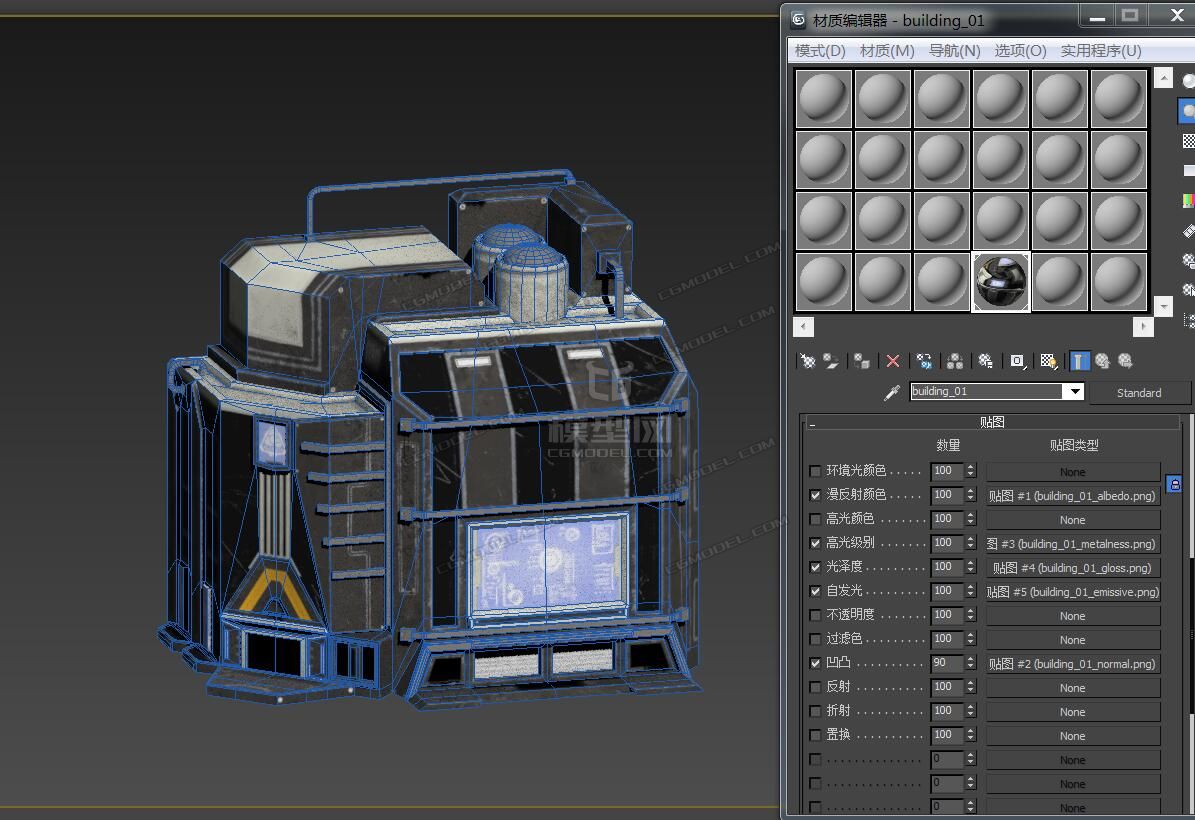Uncheck the 自发光 map checkbox
Screen dimensions: 1195x820
coord(815,591)
